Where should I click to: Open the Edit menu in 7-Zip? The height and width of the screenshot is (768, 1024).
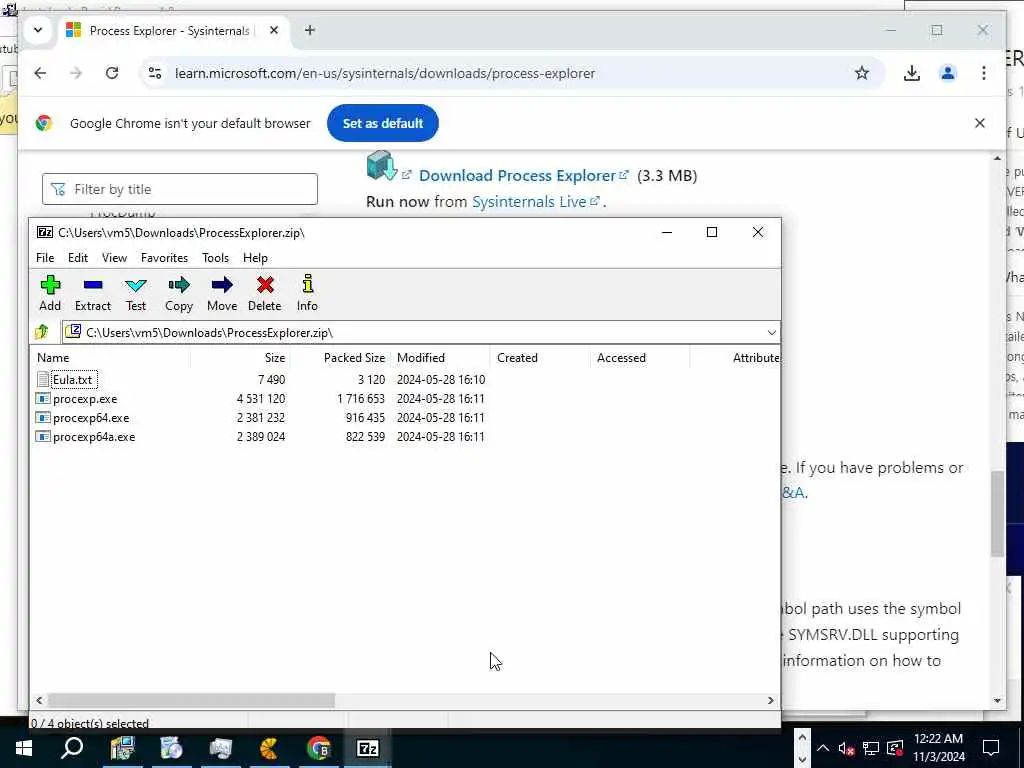pos(78,258)
